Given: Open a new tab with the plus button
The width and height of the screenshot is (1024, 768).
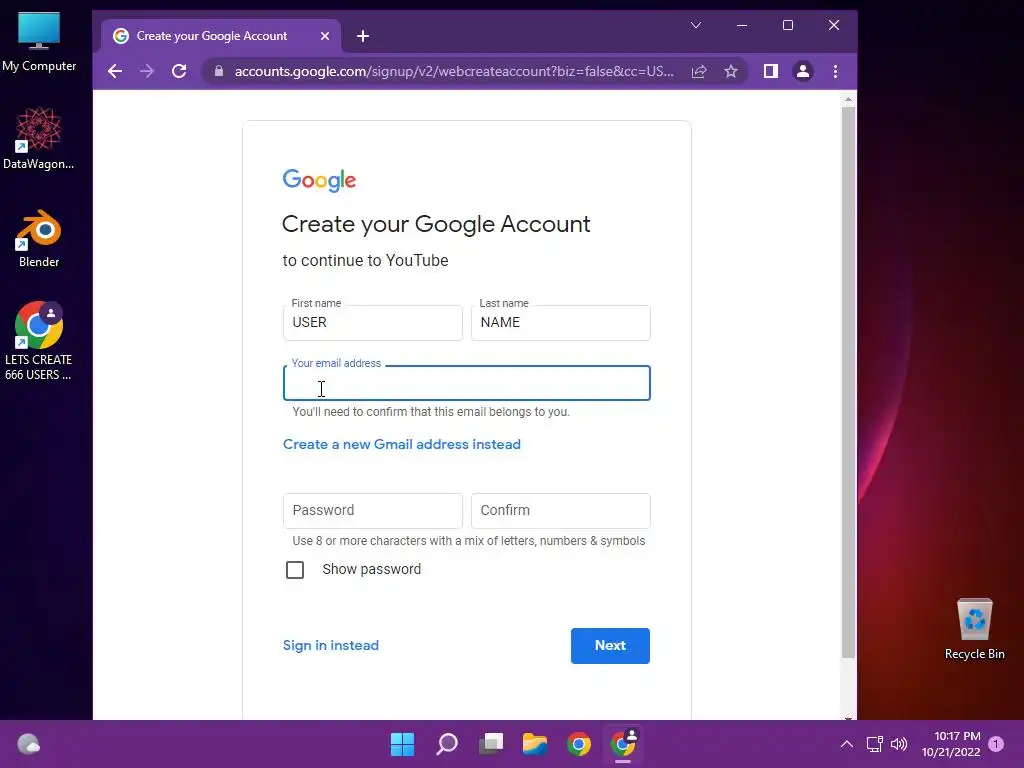Looking at the screenshot, I should pyautogui.click(x=363, y=36).
